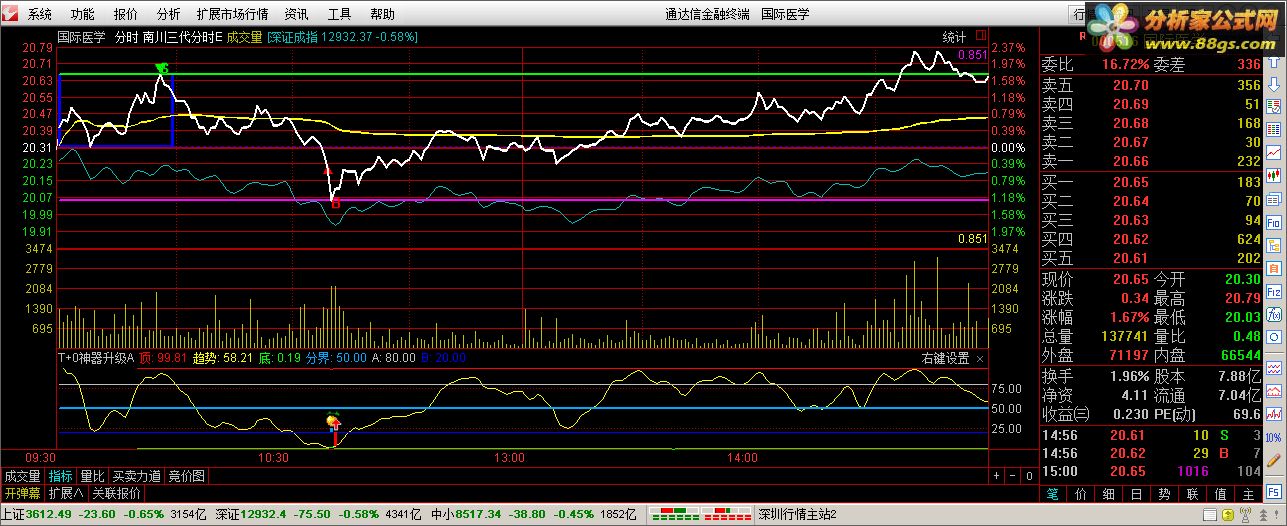Image resolution: width=1287 pixels, height=526 pixels.
Task: Click the news document sidebar icon
Action: pos(1273,199)
